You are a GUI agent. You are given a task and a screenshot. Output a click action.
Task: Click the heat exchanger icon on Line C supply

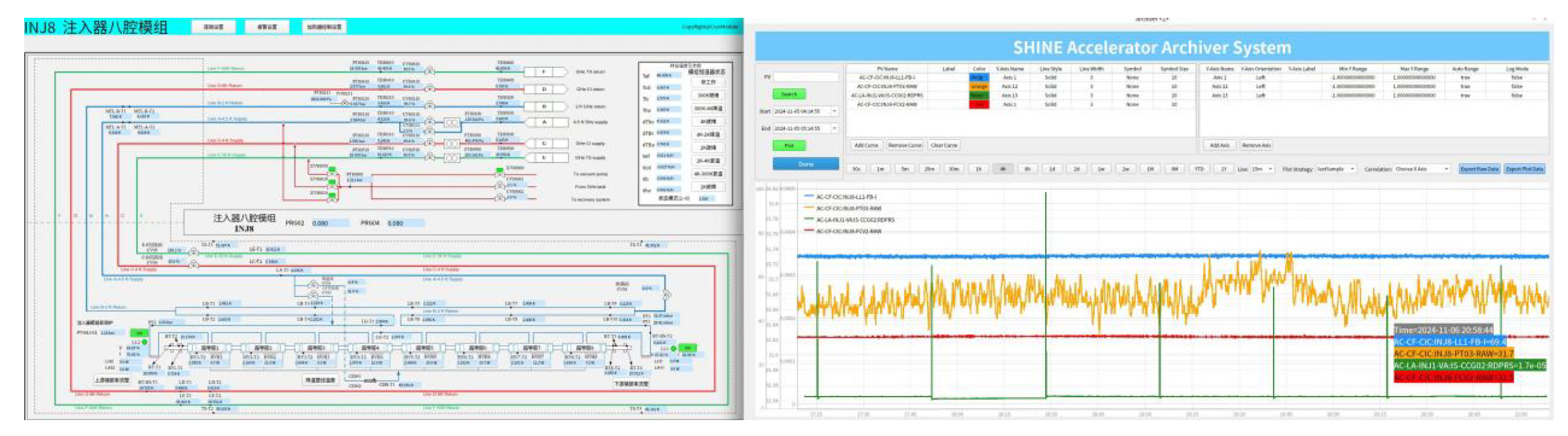pyautogui.click(x=452, y=143)
